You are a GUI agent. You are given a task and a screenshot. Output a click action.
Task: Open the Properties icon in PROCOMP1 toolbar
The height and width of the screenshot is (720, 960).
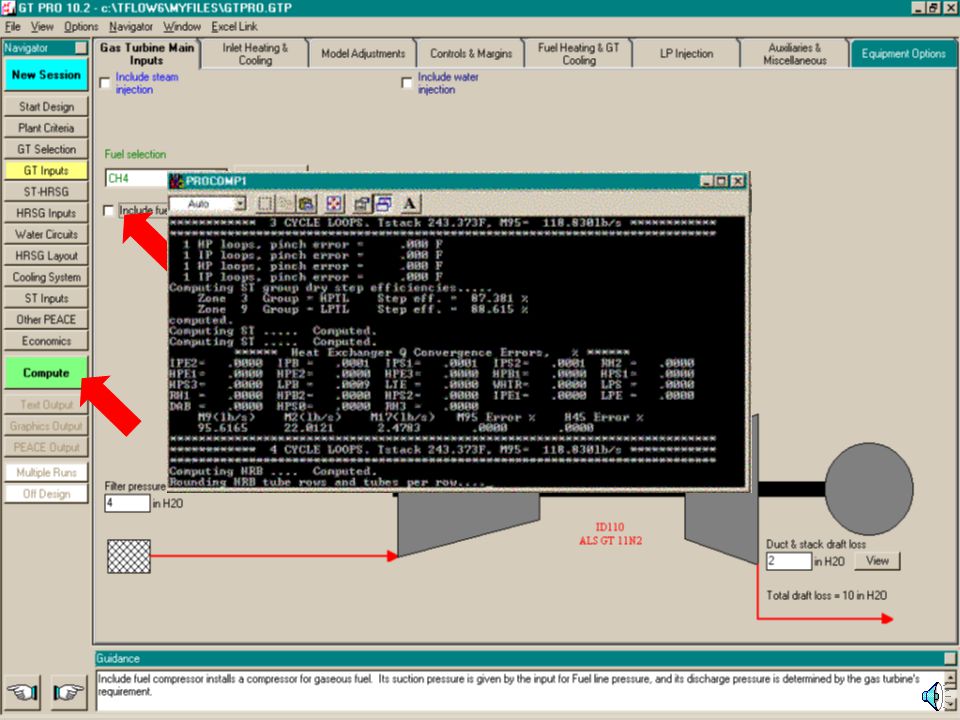(x=361, y=204)
